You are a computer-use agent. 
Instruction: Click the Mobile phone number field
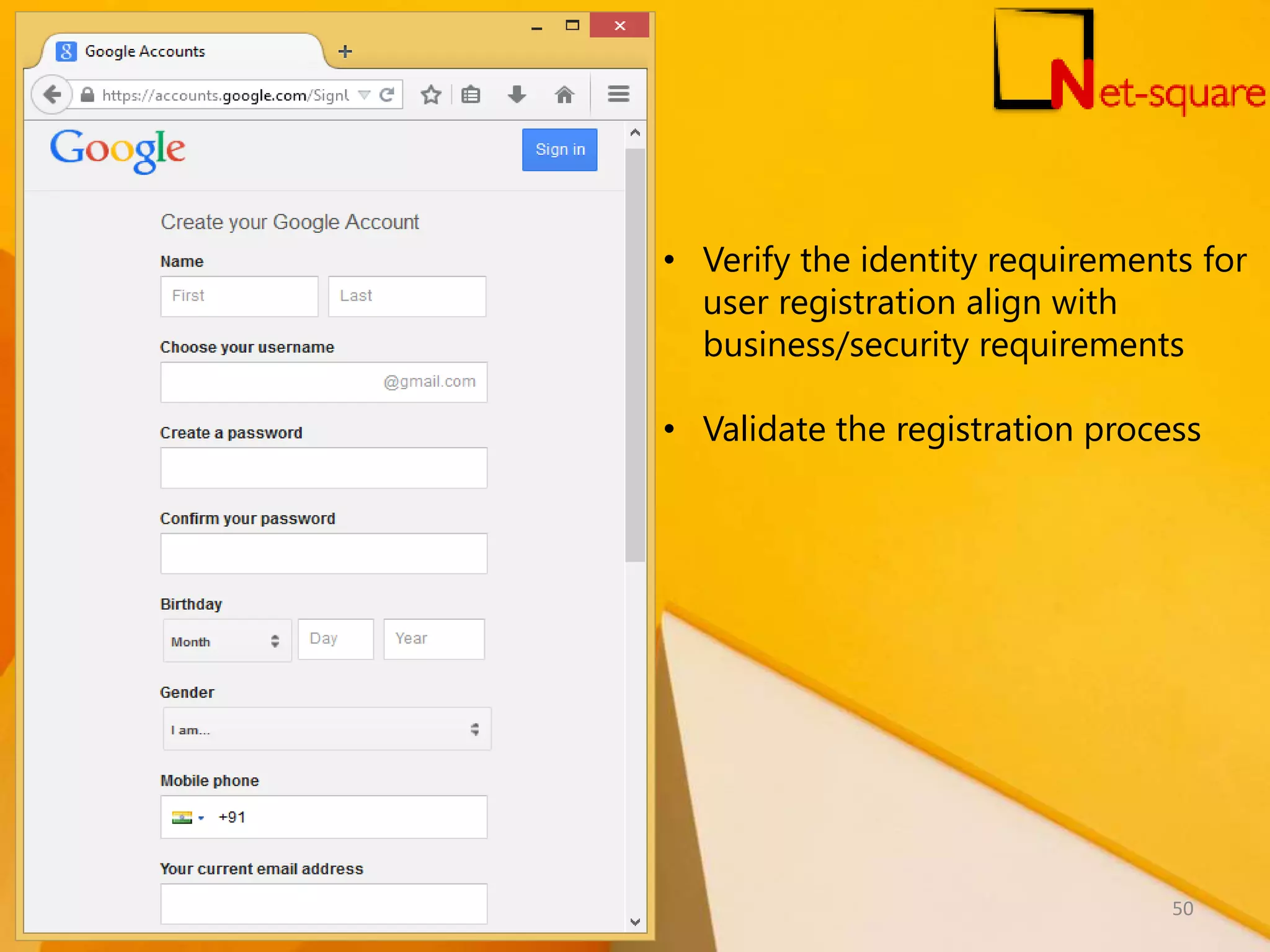point(324,818)
